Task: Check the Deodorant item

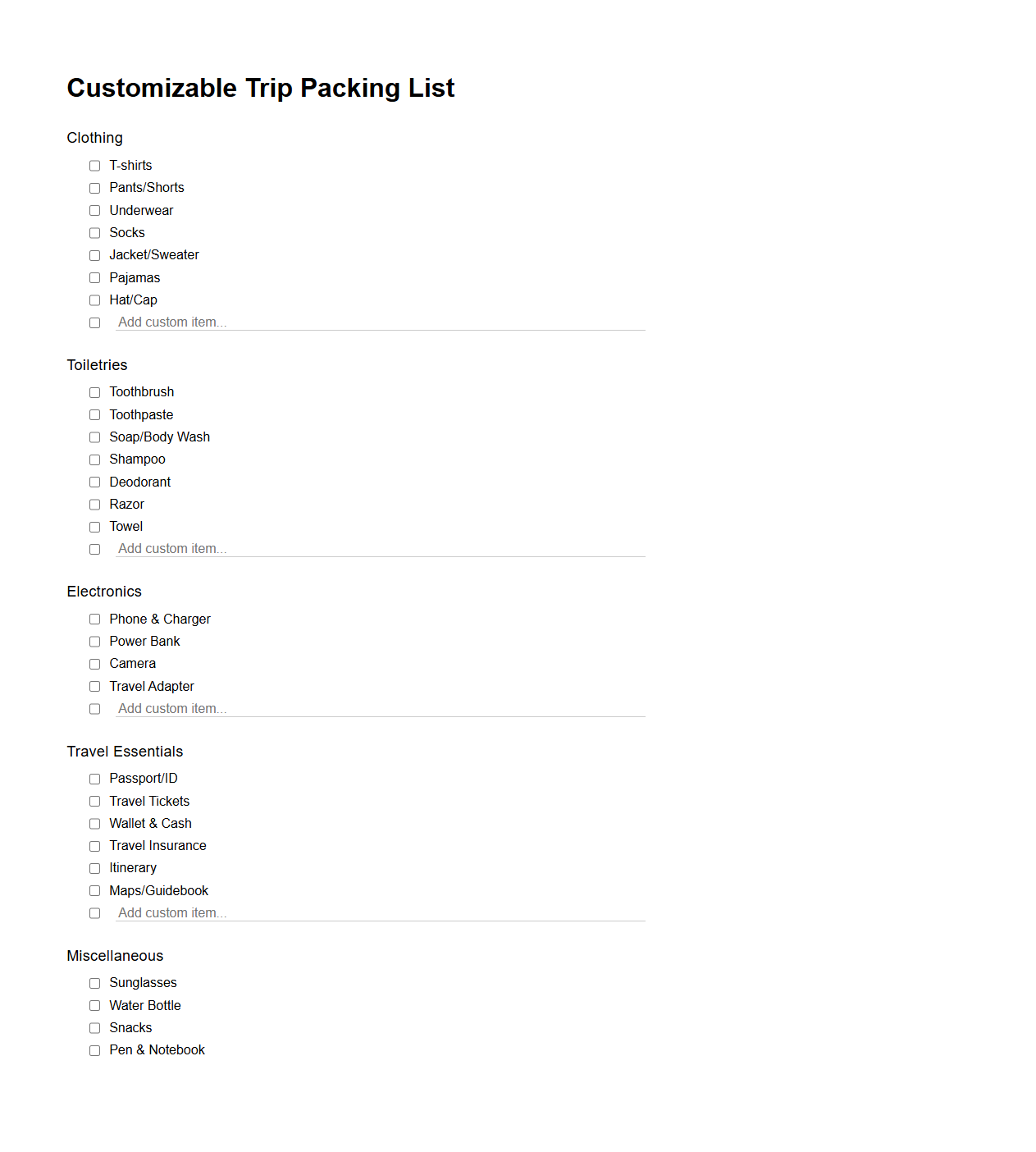Action: (94, 482)
